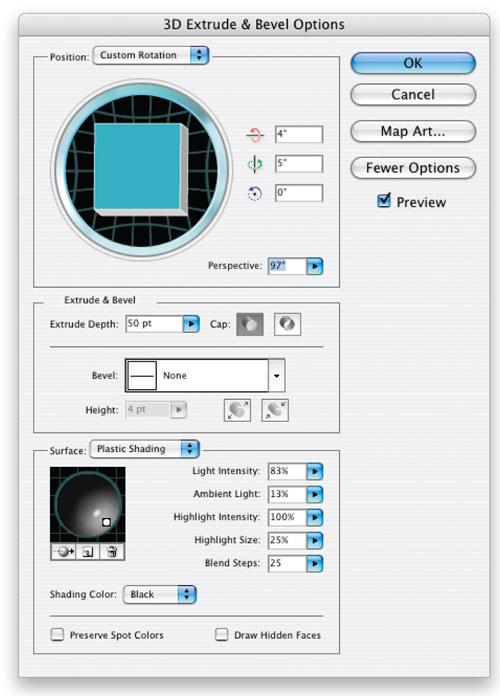Enable Draw Hidden Faces
Viewport: 500px width, 696px height.
pos(222,635)
